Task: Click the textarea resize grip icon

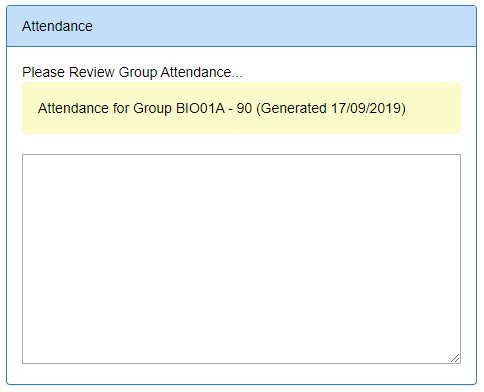Action: 455,358
